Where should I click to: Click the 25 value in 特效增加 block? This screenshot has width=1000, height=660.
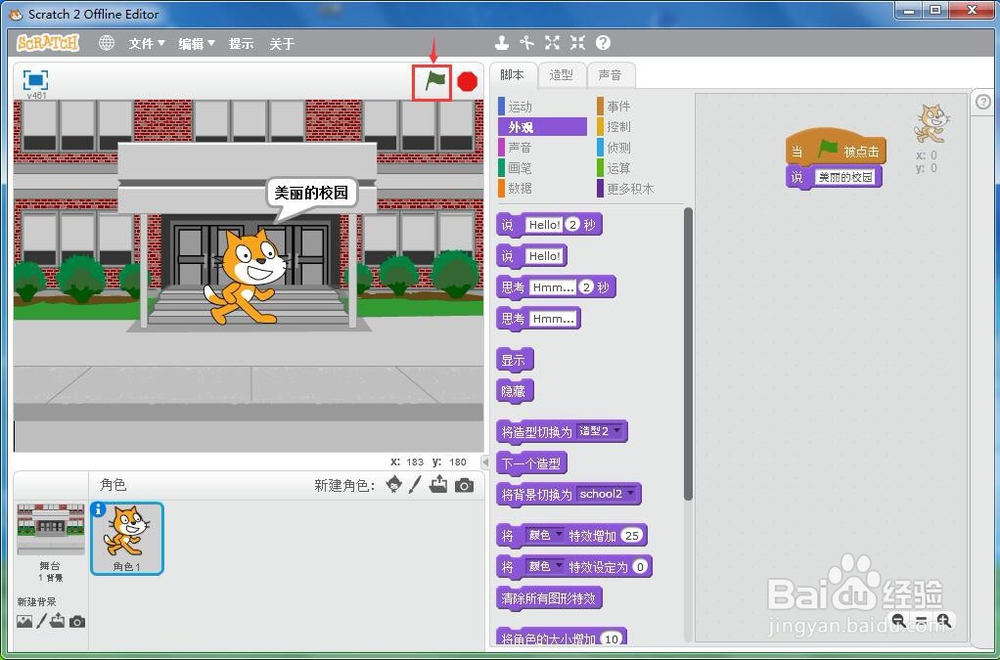[632, 535]
